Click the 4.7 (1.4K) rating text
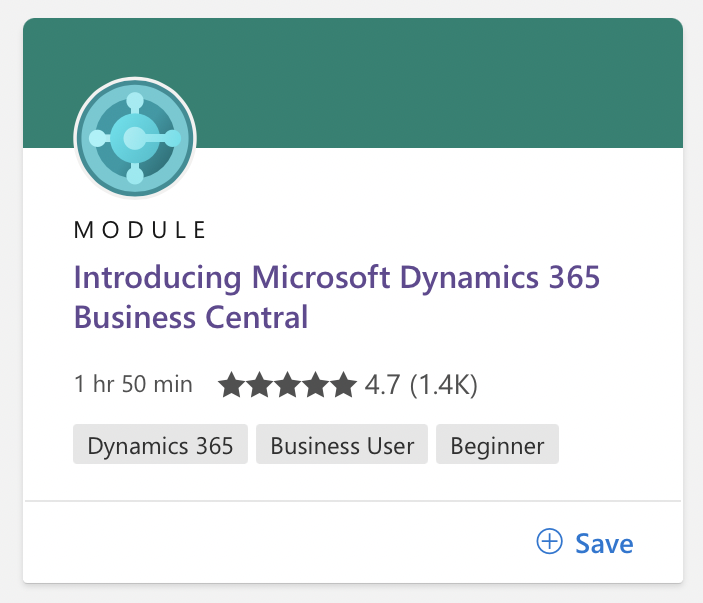The height and width of the screenshot is (603, 703). pyautogui.click(x=421, y=385)
